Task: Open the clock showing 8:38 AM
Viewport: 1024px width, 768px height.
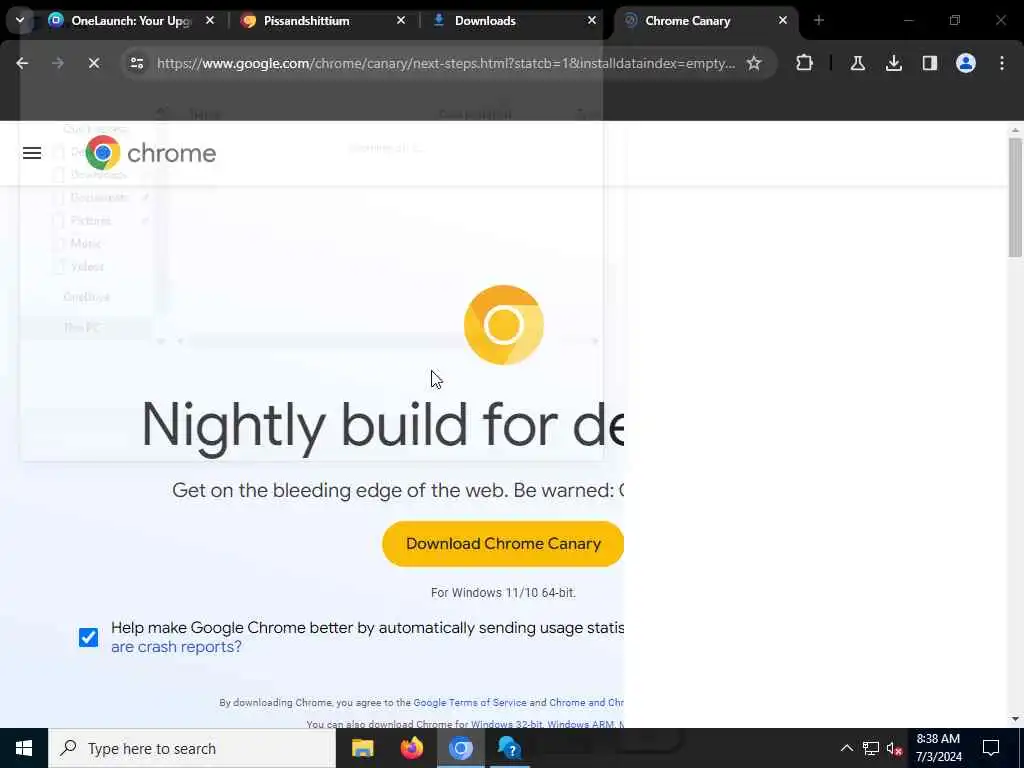Action: tap(938, 748)
